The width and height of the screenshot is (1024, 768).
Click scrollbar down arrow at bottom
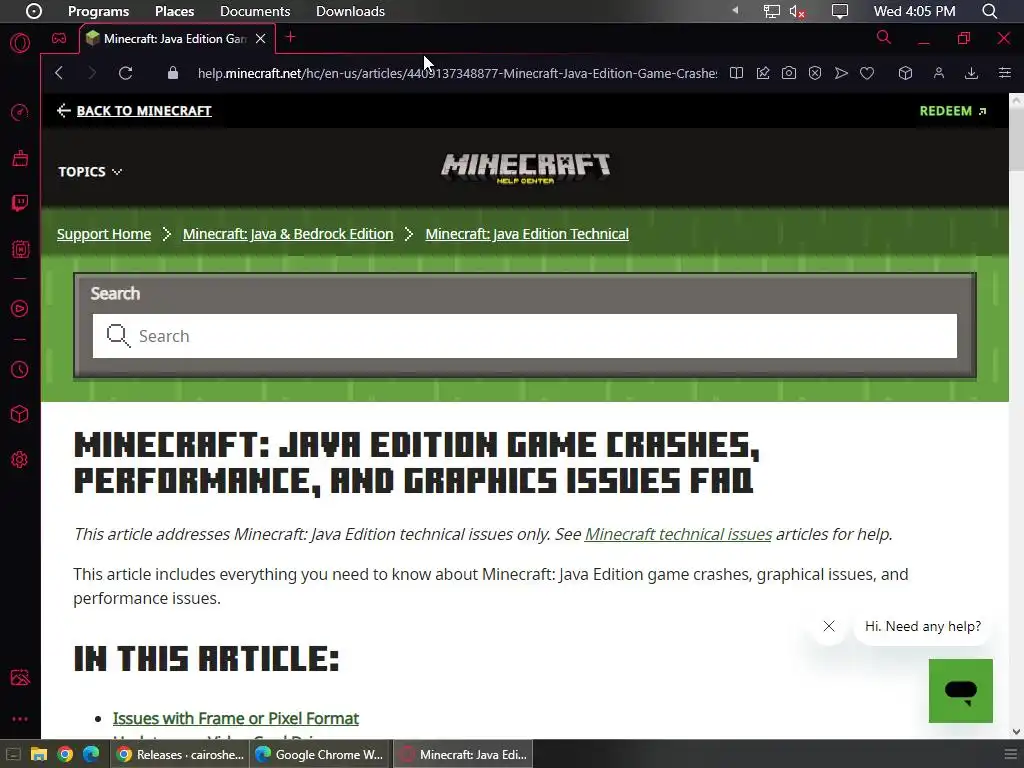coord(1016,732)
